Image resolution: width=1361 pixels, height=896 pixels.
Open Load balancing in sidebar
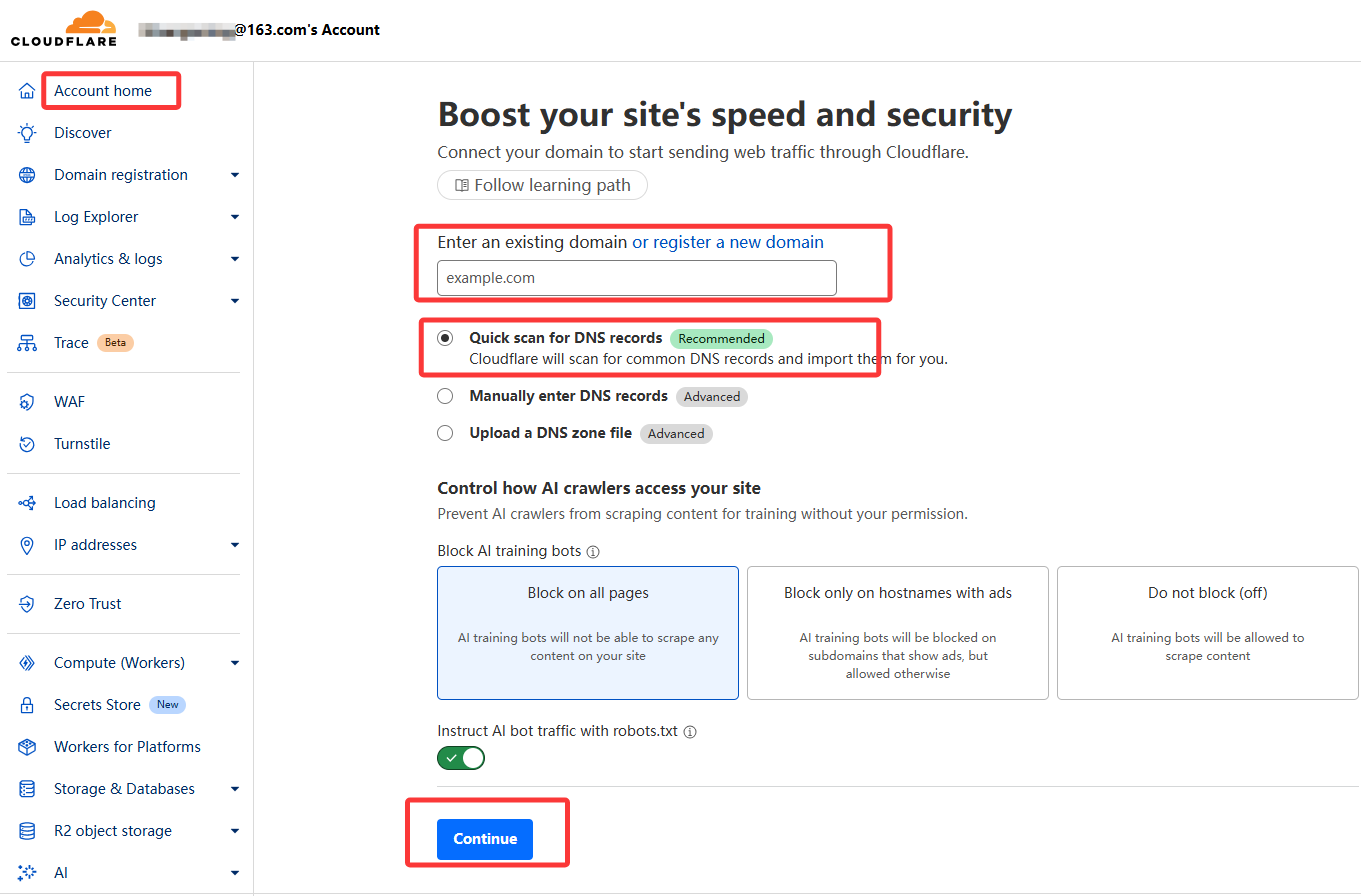(x=105, y=503)
